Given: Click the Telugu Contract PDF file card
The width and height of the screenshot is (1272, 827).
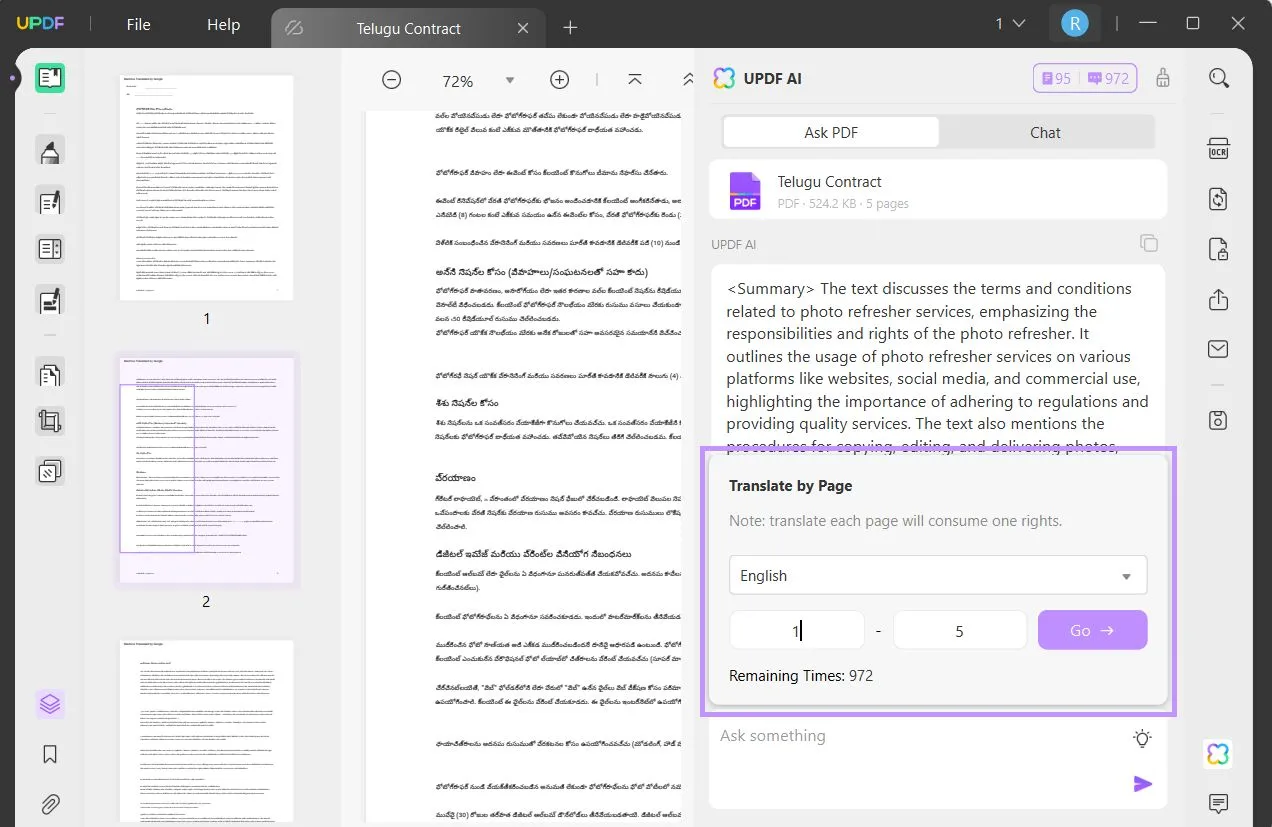Looking at the screenshot, I should pos(938,190).
